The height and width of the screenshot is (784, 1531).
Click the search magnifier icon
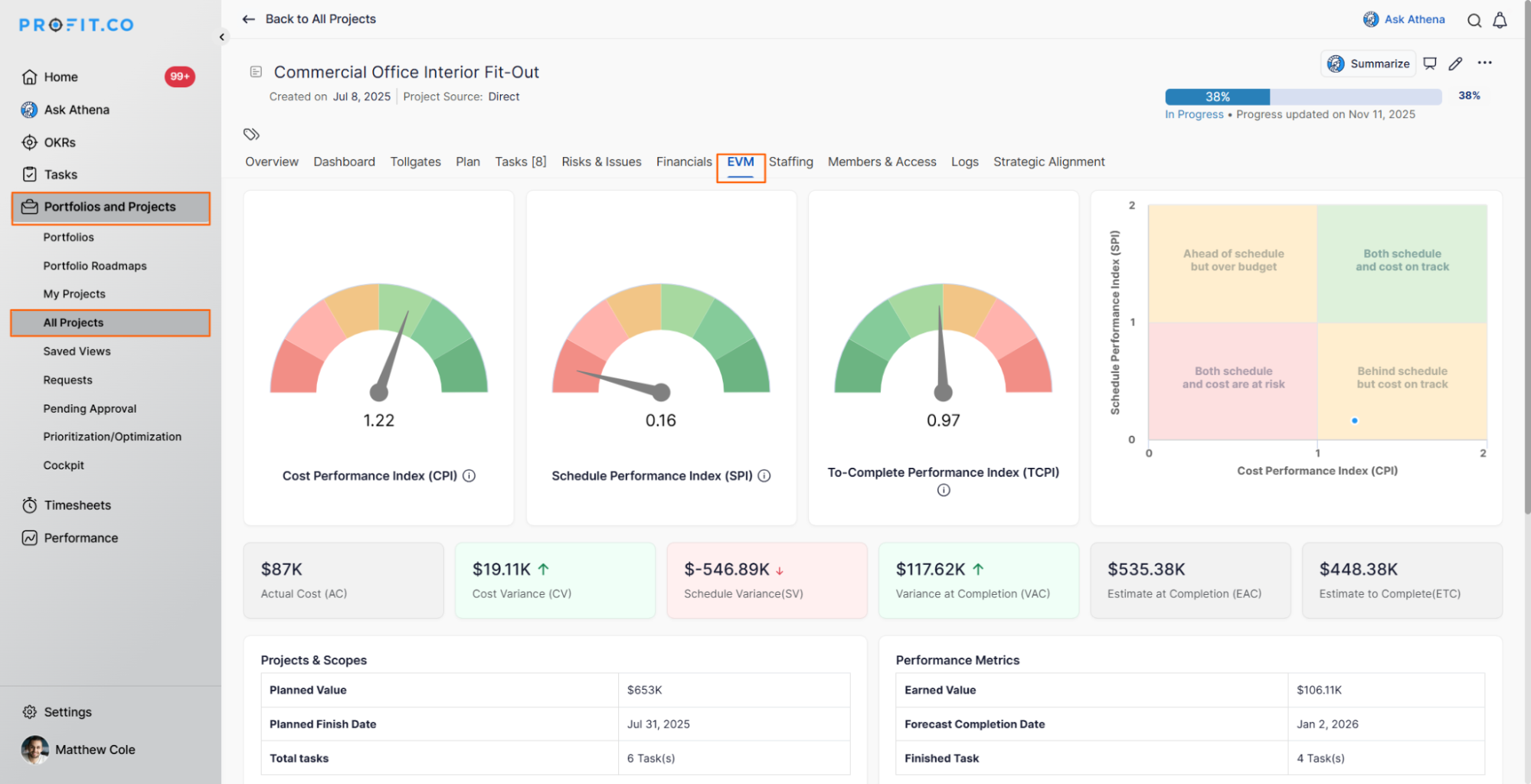1474,21
